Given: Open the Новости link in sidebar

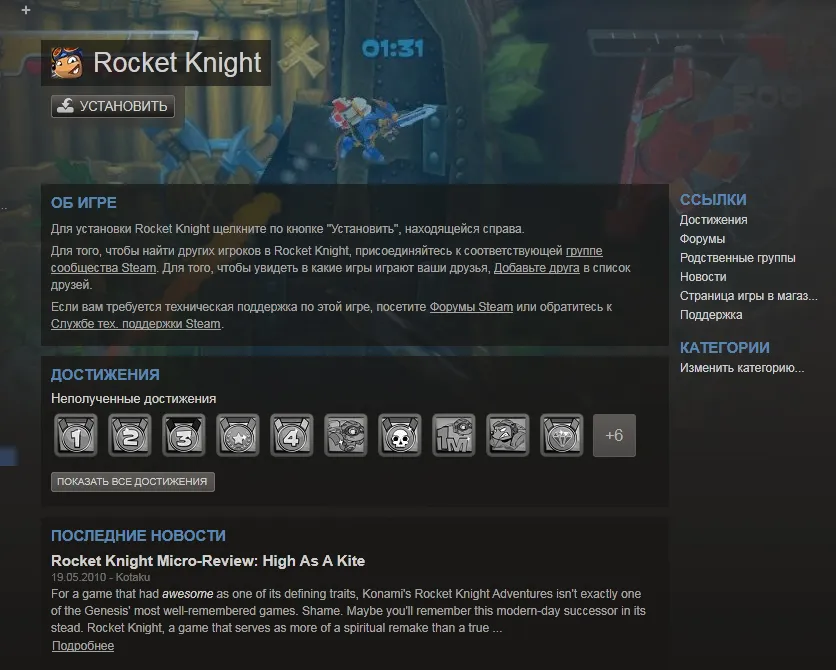Looking at the screenshot, I should tap(703, 277).
